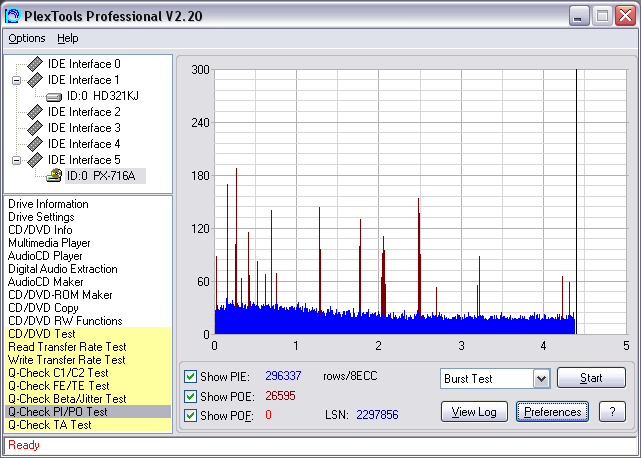Image resolution: width=641 pixels, height=458 pixels.
Task: Toggle the Show PIE checkbox
Action: pos(190,376)
